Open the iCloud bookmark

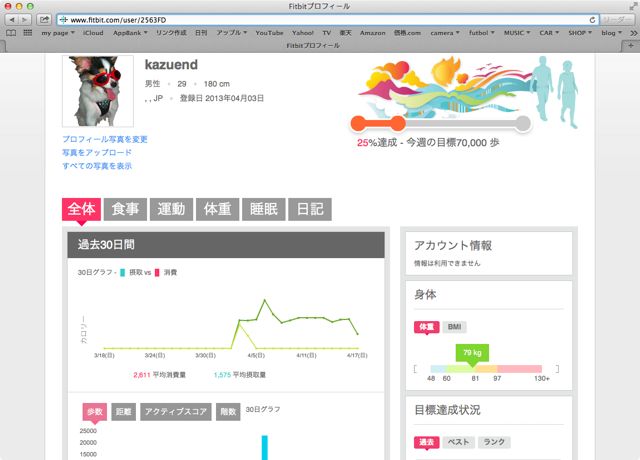pyautogui.click(x=93, y=33)
